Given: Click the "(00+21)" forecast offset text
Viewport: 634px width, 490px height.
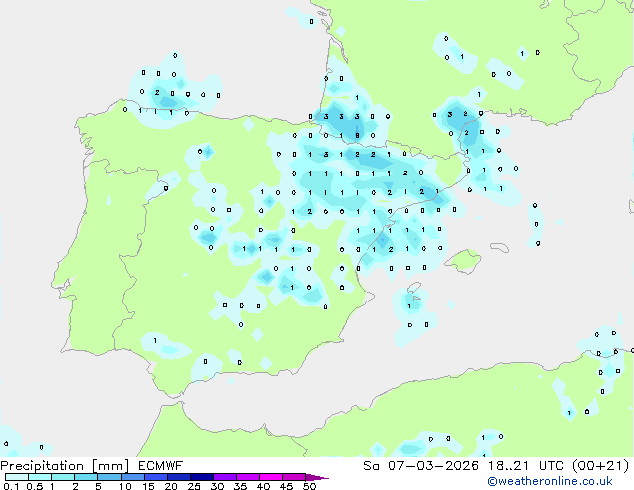Looking at the screenshot, I should (x=601, y=466).
